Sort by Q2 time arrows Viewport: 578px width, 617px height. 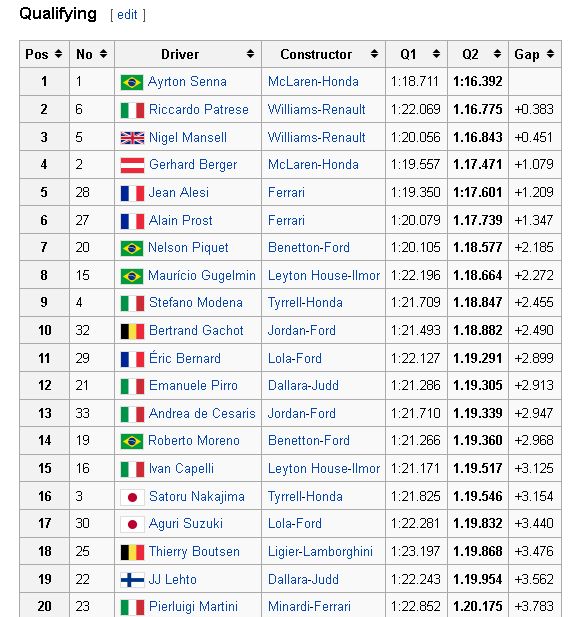pos(498,54)
